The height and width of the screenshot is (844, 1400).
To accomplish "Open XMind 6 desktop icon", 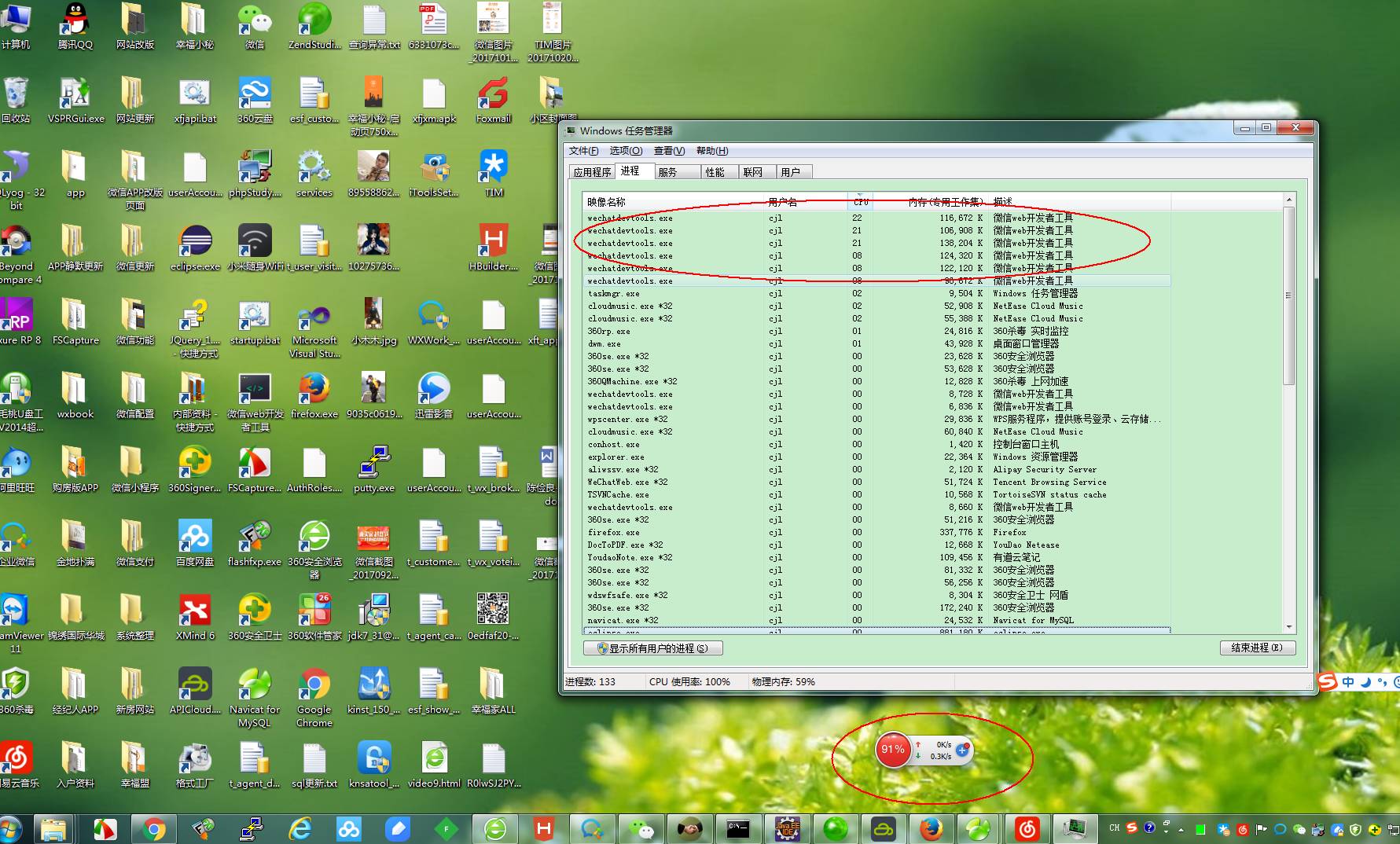I will [x=195, y=618].
